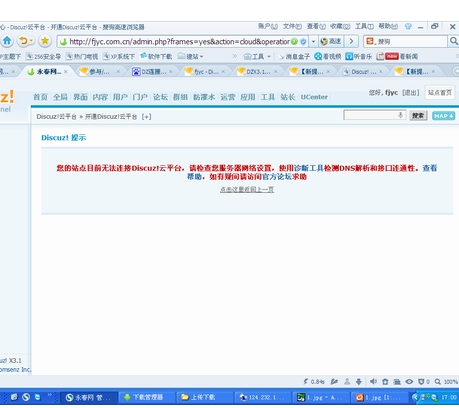Image resolution: width=459 pixels, height=408 pixels.
Task: Open the 查看 menu
Action: (316, 26)
